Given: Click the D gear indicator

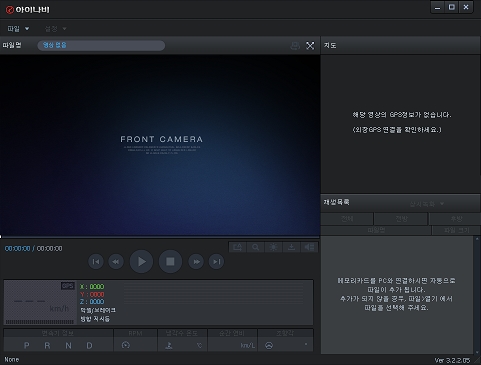Looking at the screenshot, I should pos(89,346).
